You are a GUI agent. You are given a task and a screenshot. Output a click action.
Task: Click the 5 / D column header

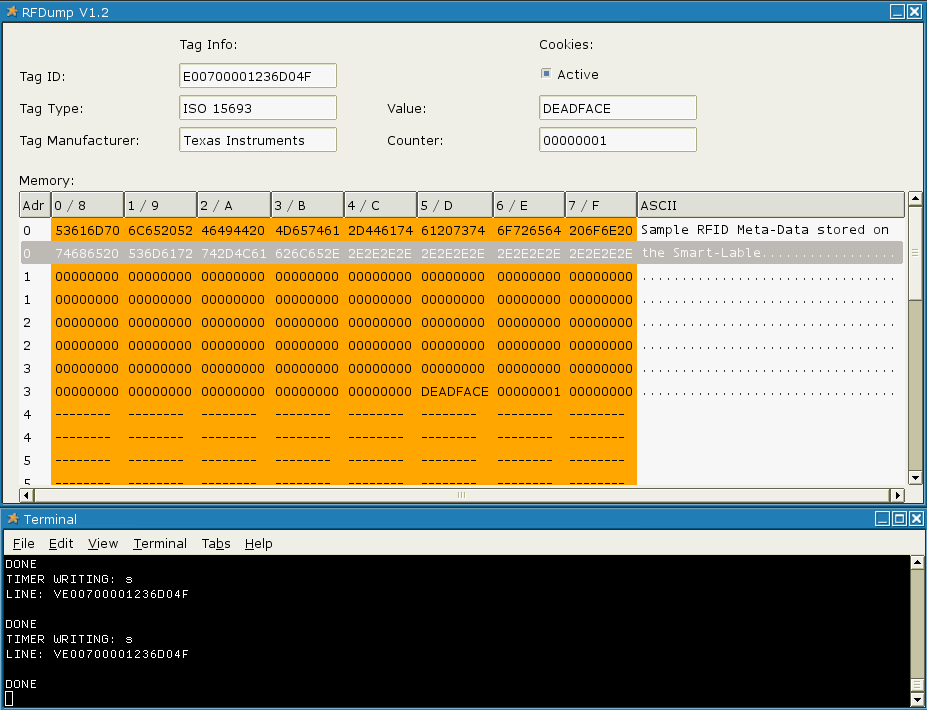coord(455,205)
